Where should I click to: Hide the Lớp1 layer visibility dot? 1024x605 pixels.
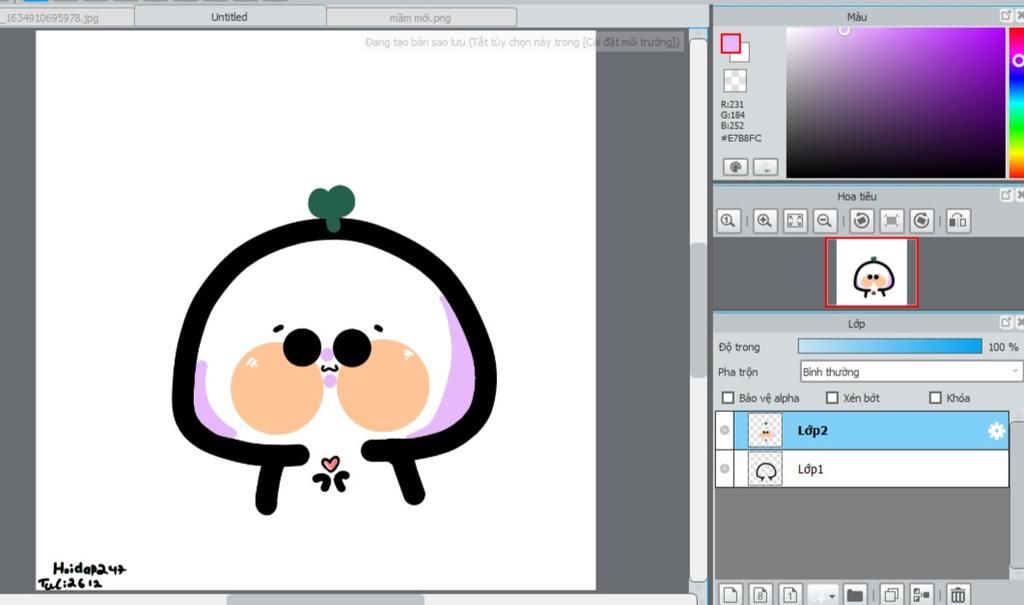(x=725, y=469)
